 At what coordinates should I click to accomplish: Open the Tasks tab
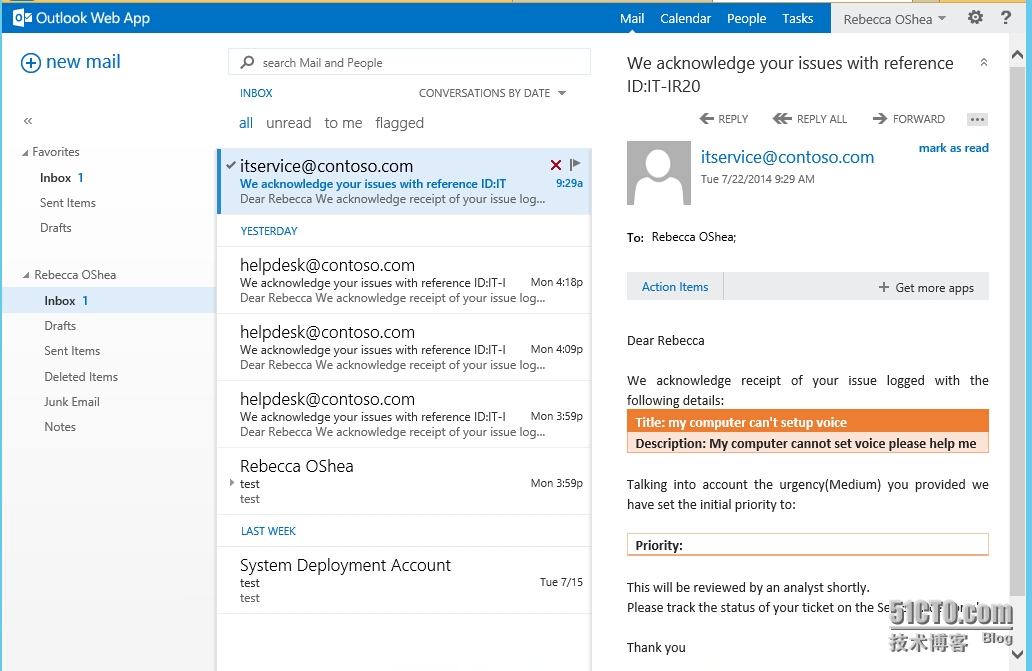click(x=798, y=18)
